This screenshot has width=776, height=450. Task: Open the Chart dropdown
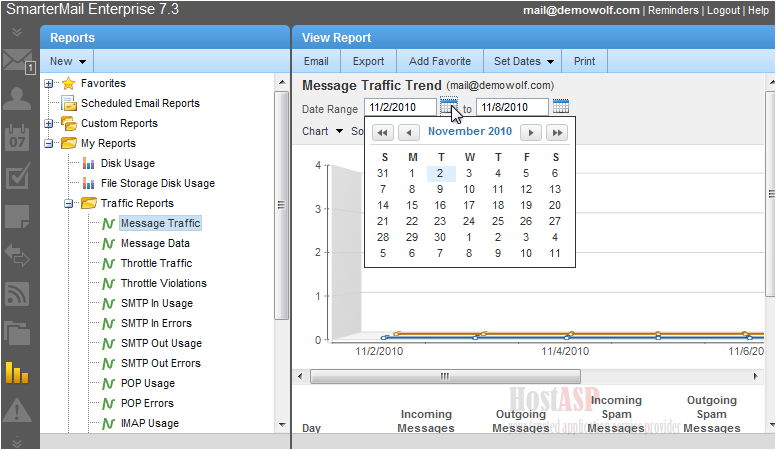pyautogui.click(x=322, y=131)
